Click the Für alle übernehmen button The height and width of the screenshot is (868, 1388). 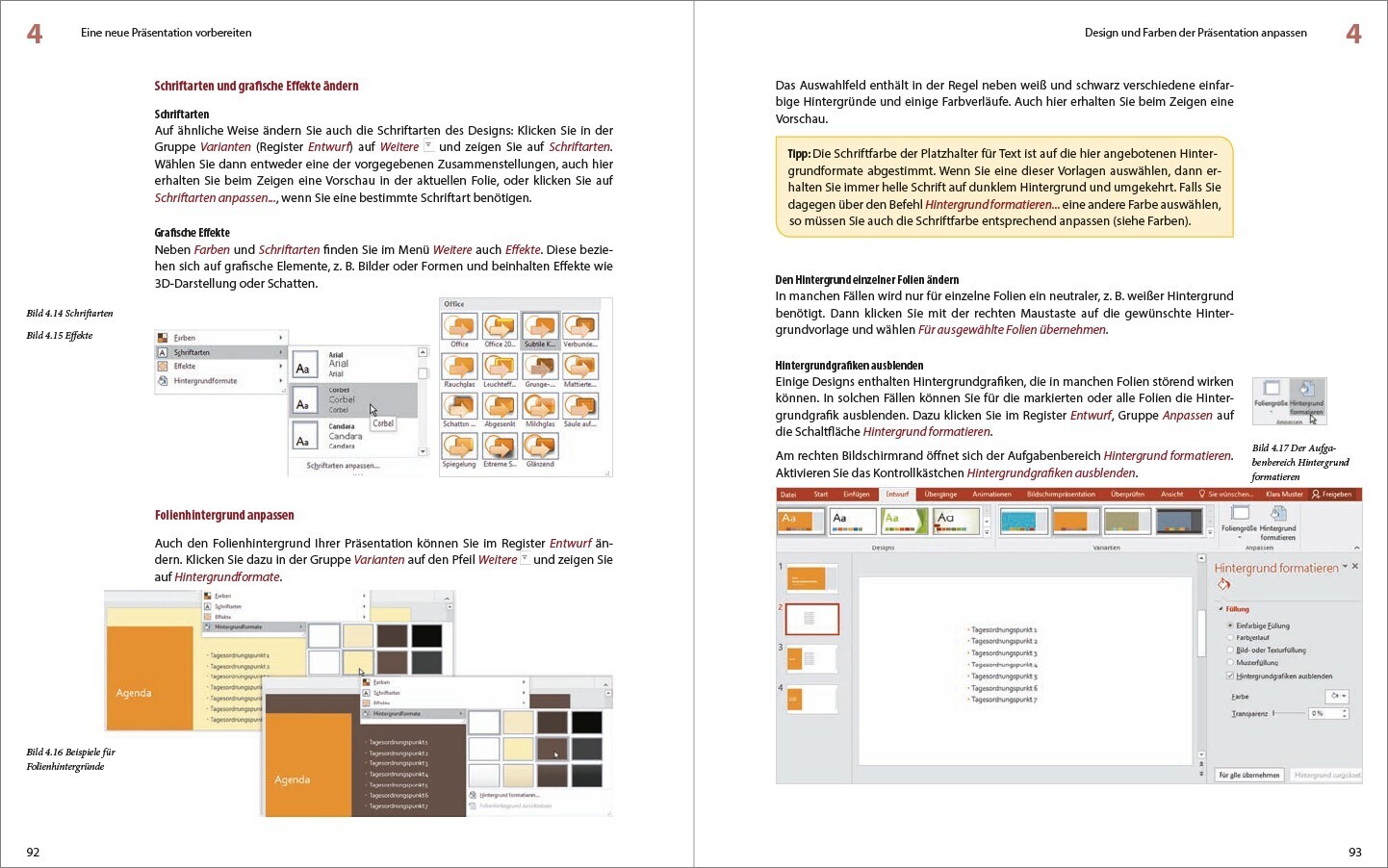tap(1249, 775)
